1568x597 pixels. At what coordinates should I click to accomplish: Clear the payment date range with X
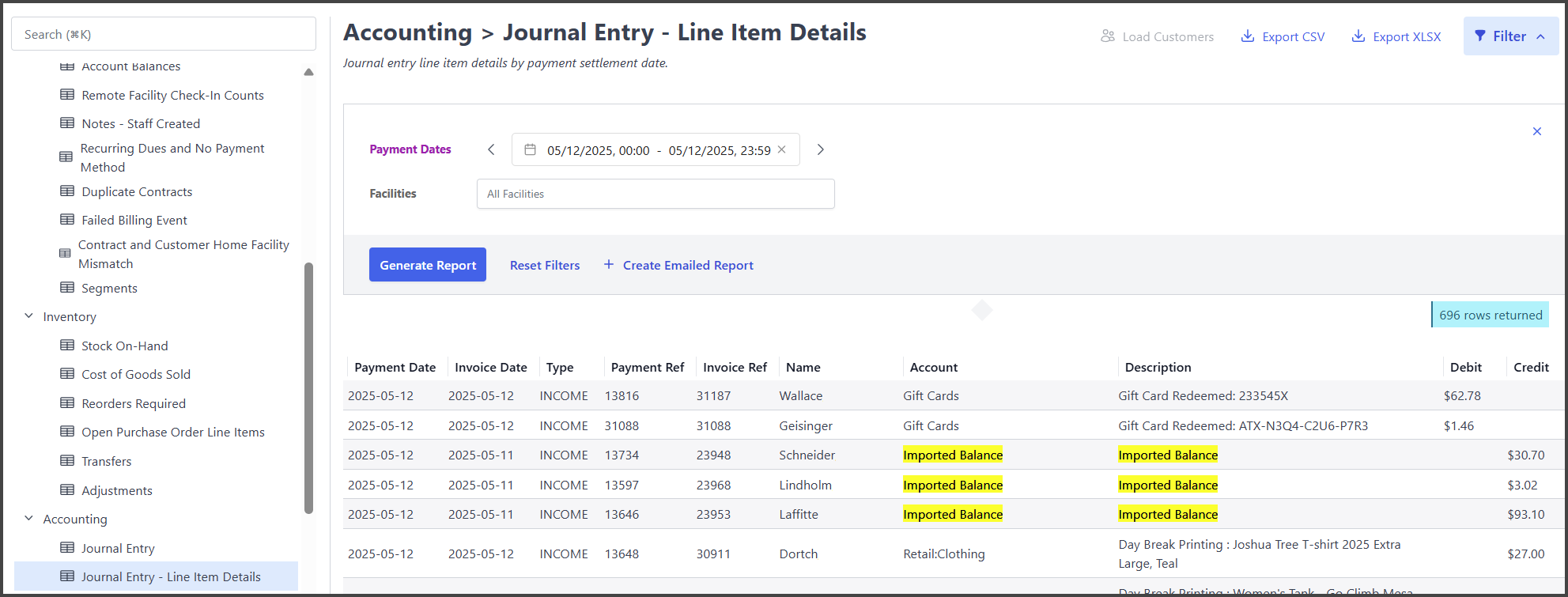tap(782, 149)
